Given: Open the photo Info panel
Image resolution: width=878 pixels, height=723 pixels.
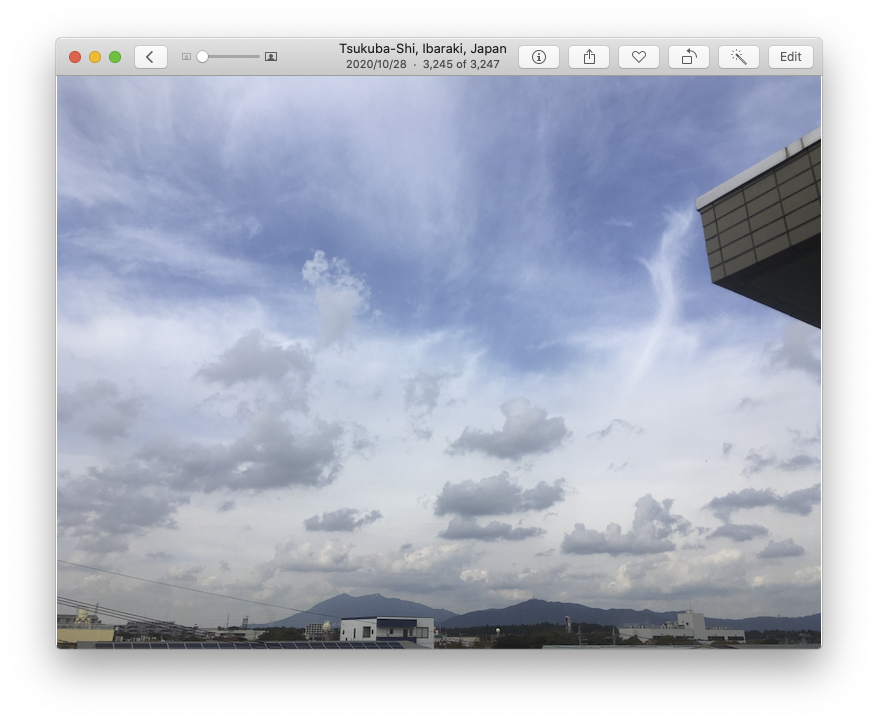Looking at the screenshot, I should [539, 57].
